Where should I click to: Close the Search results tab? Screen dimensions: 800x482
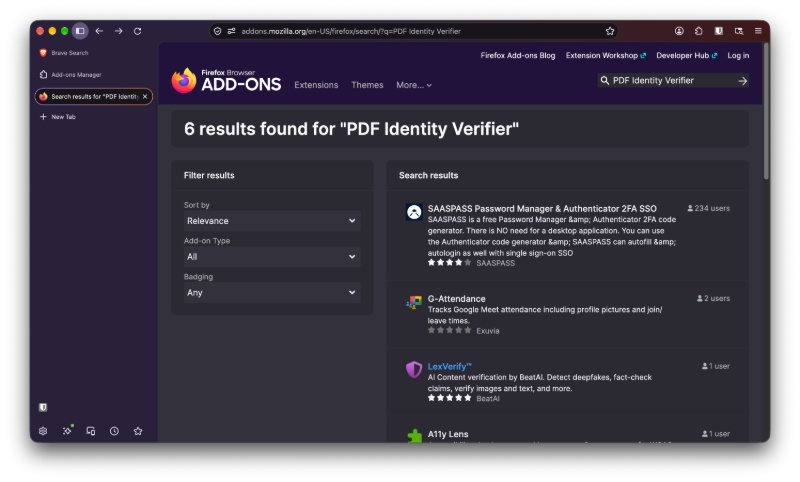pyautogui.click(x=145, y=96)
